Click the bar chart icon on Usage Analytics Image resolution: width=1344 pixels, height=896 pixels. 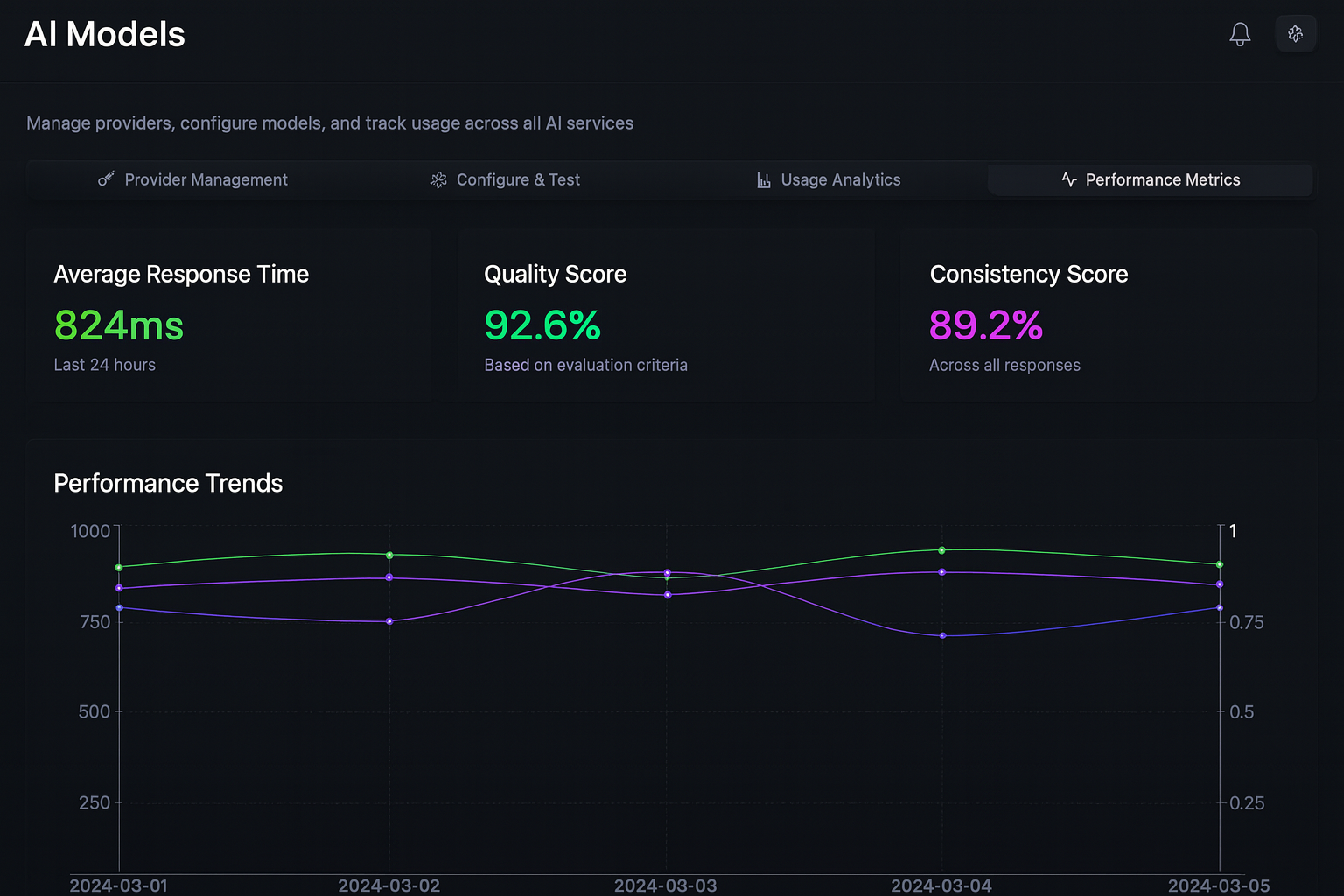764,179
